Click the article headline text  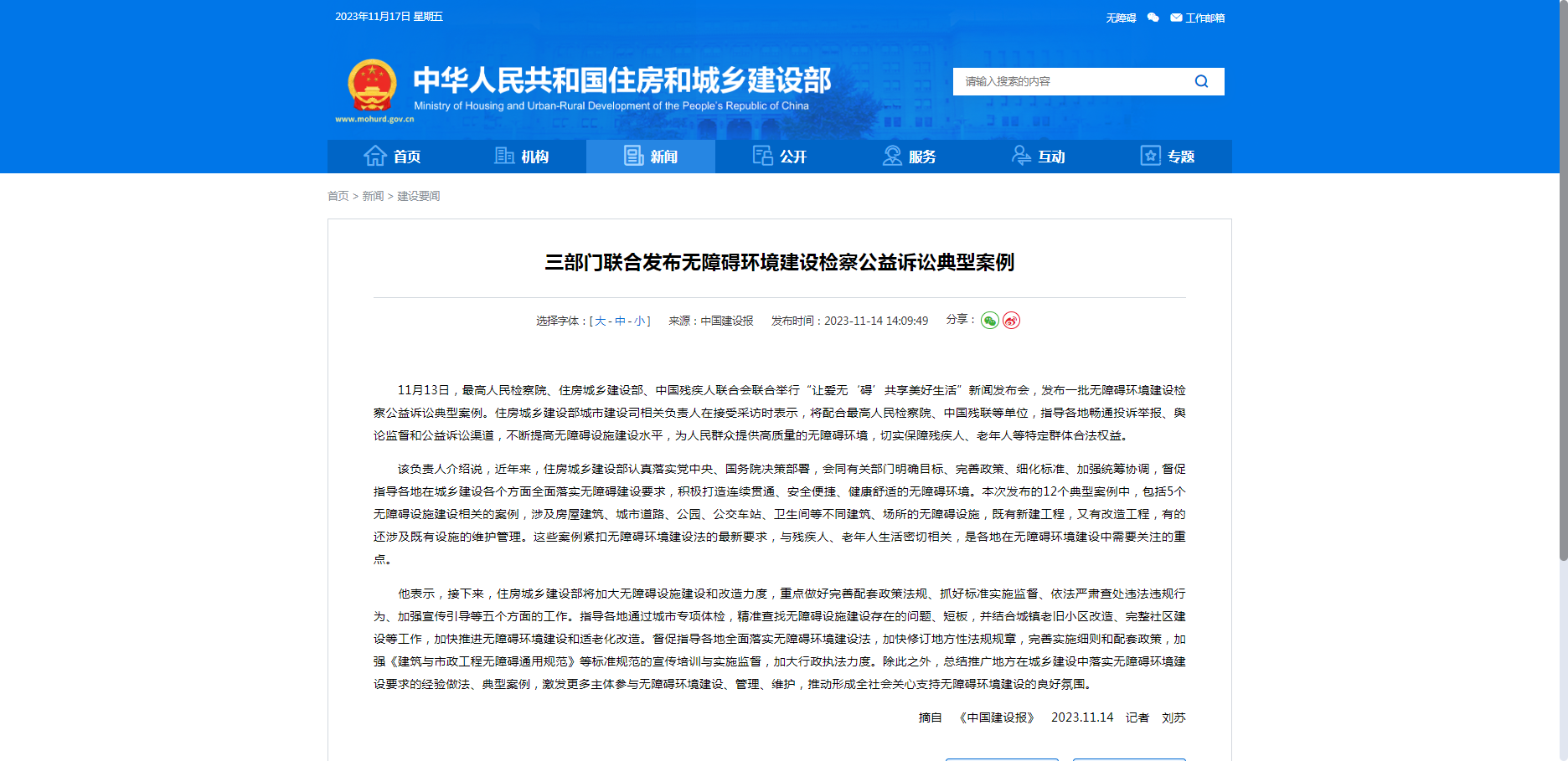779,262
